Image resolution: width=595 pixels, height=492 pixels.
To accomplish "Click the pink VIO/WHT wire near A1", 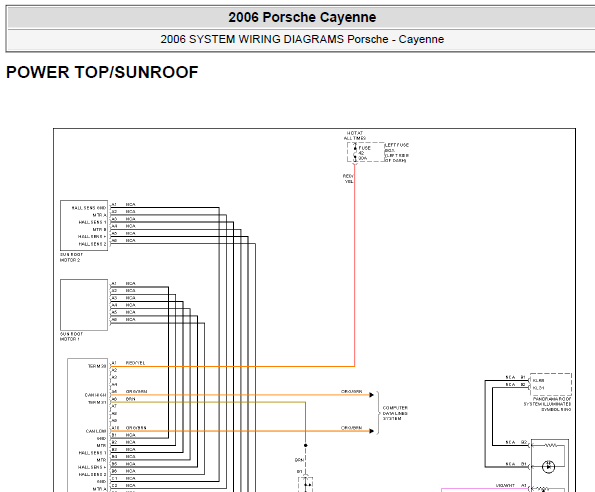I will pyautogui.click(x=485, y=489).
